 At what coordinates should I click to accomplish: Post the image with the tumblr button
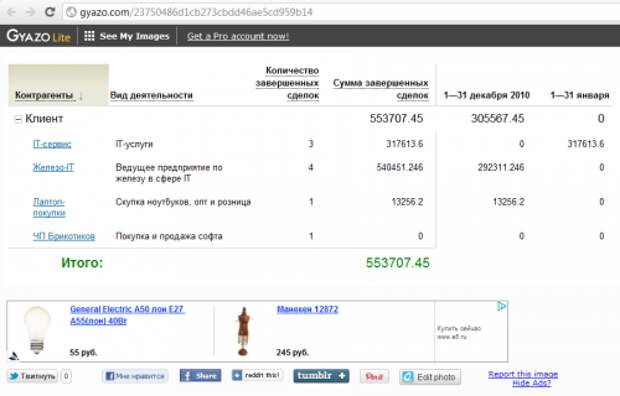click(321, 375)
